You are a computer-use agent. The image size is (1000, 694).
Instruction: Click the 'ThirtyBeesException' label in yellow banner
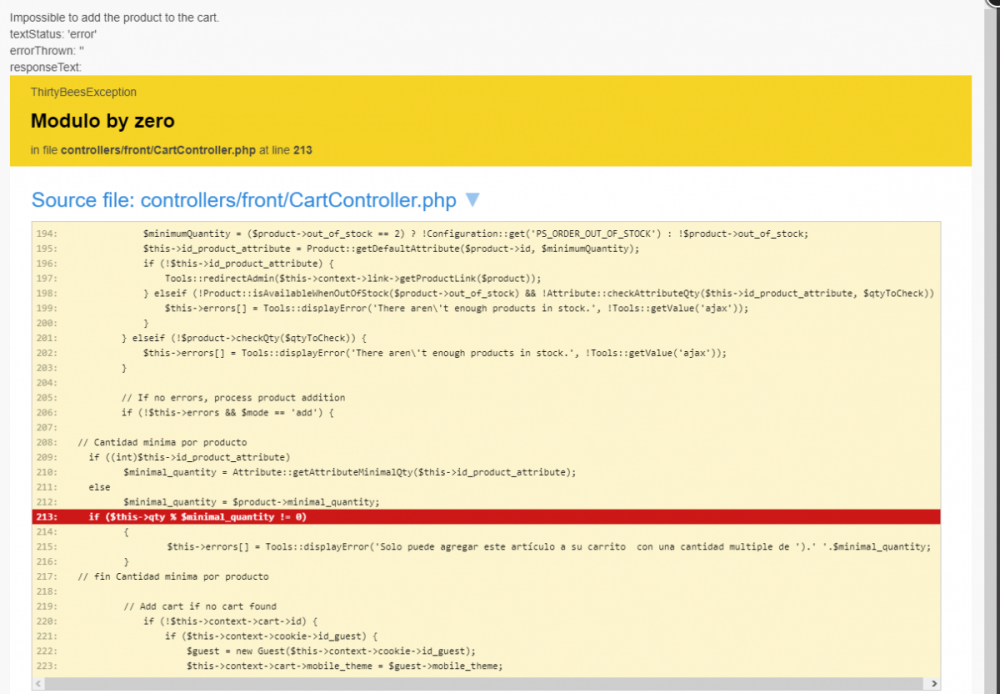[x=83, y=92]
